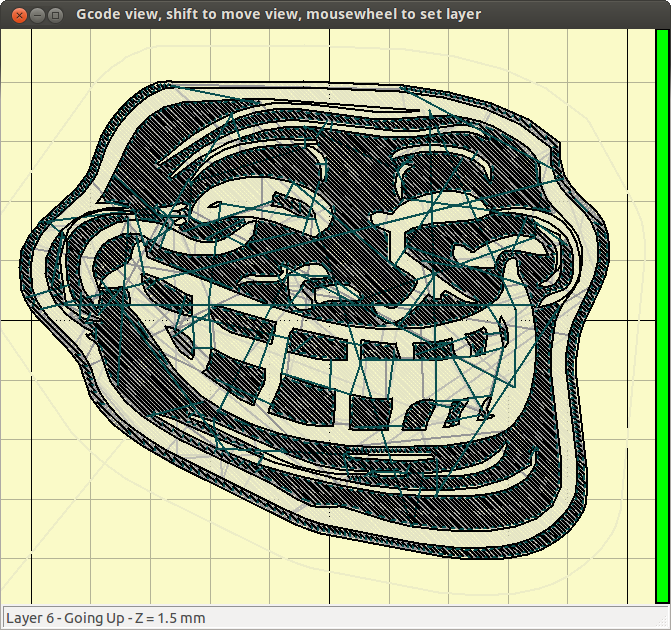Click the empty top-left corner of the bed

click(x=60, y=60)
